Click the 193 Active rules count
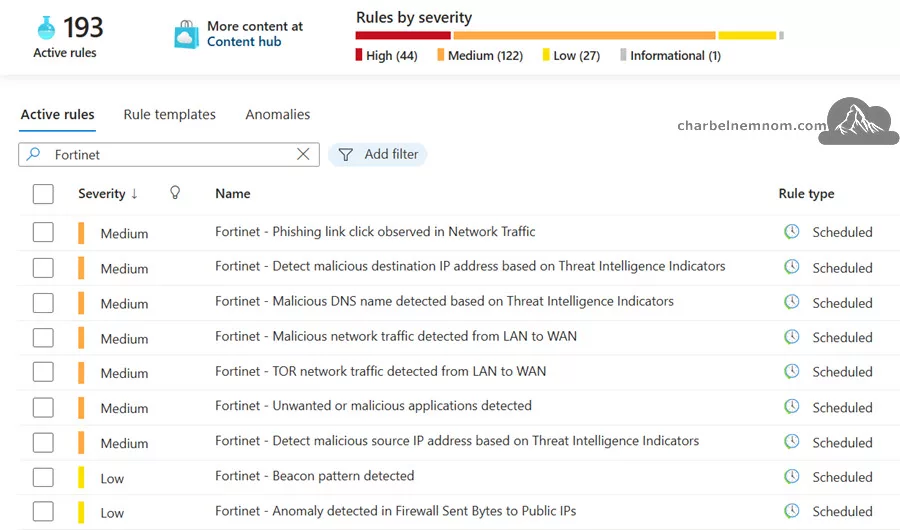The width and height of the screenshot is (900, 530). point(83,28)
